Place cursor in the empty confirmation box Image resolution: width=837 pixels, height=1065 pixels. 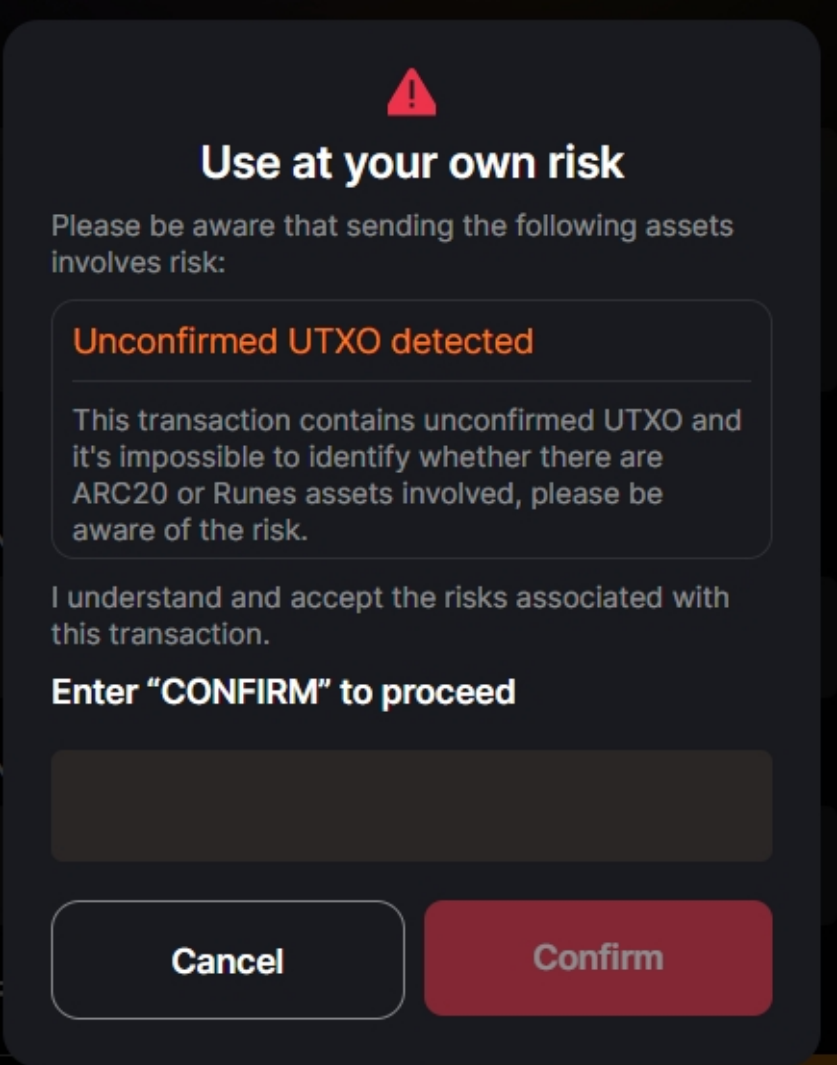click(x=411, y=805)
